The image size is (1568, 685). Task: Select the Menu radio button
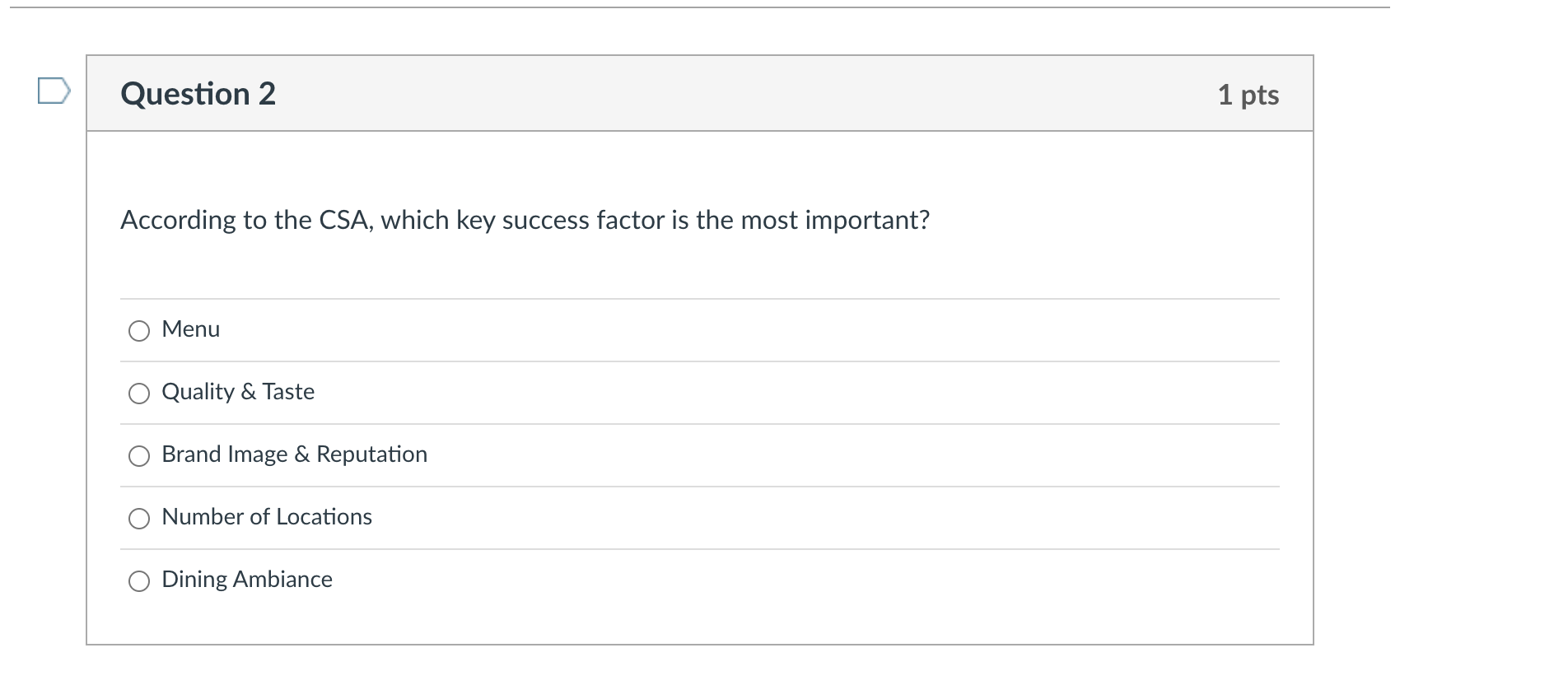click(139, 331)
